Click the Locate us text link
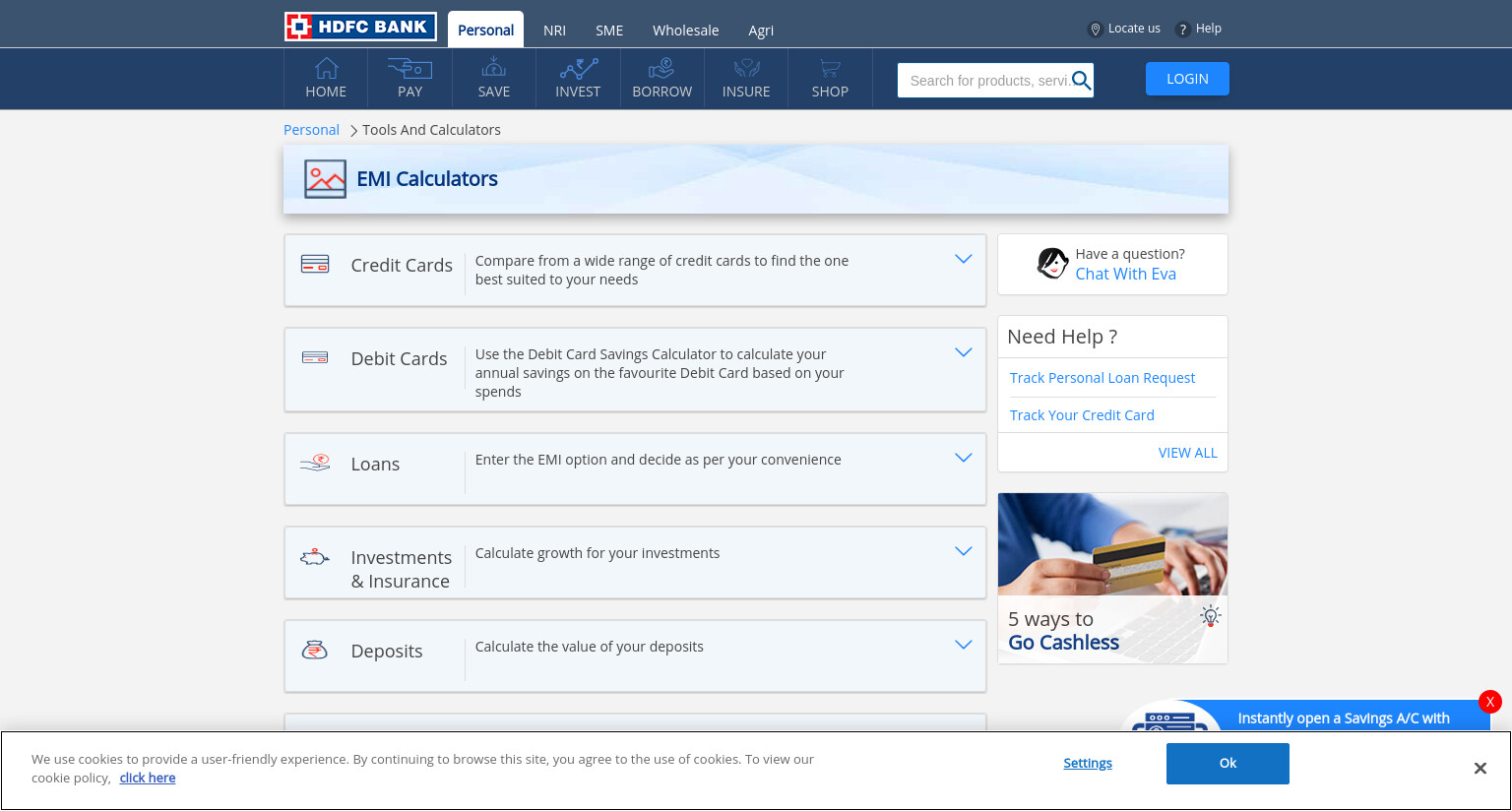The width and height of the screenshot is (1512, 811). [1134, 29]
